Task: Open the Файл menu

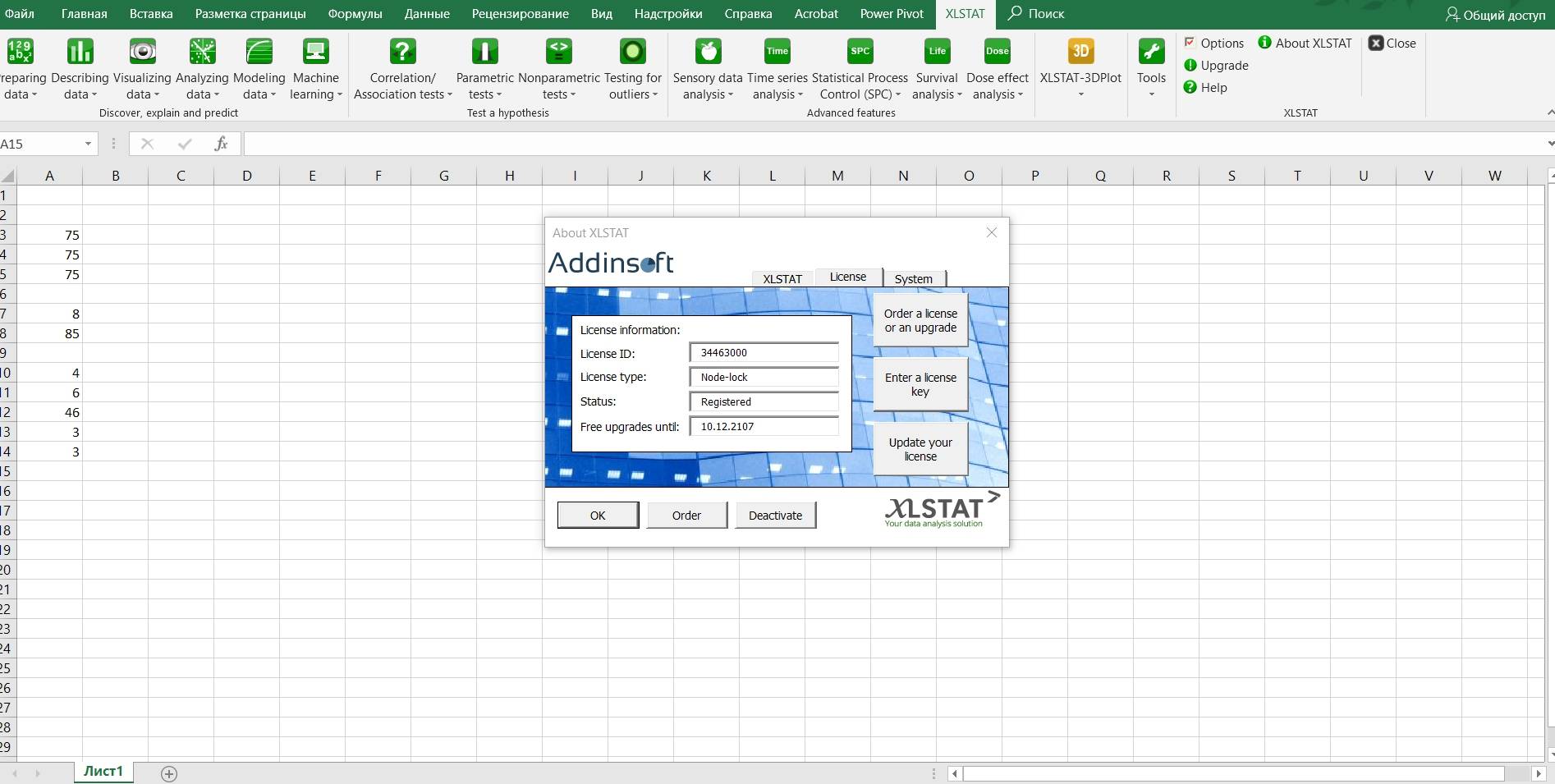Action: pyautogui.click(x=18, y=14)
